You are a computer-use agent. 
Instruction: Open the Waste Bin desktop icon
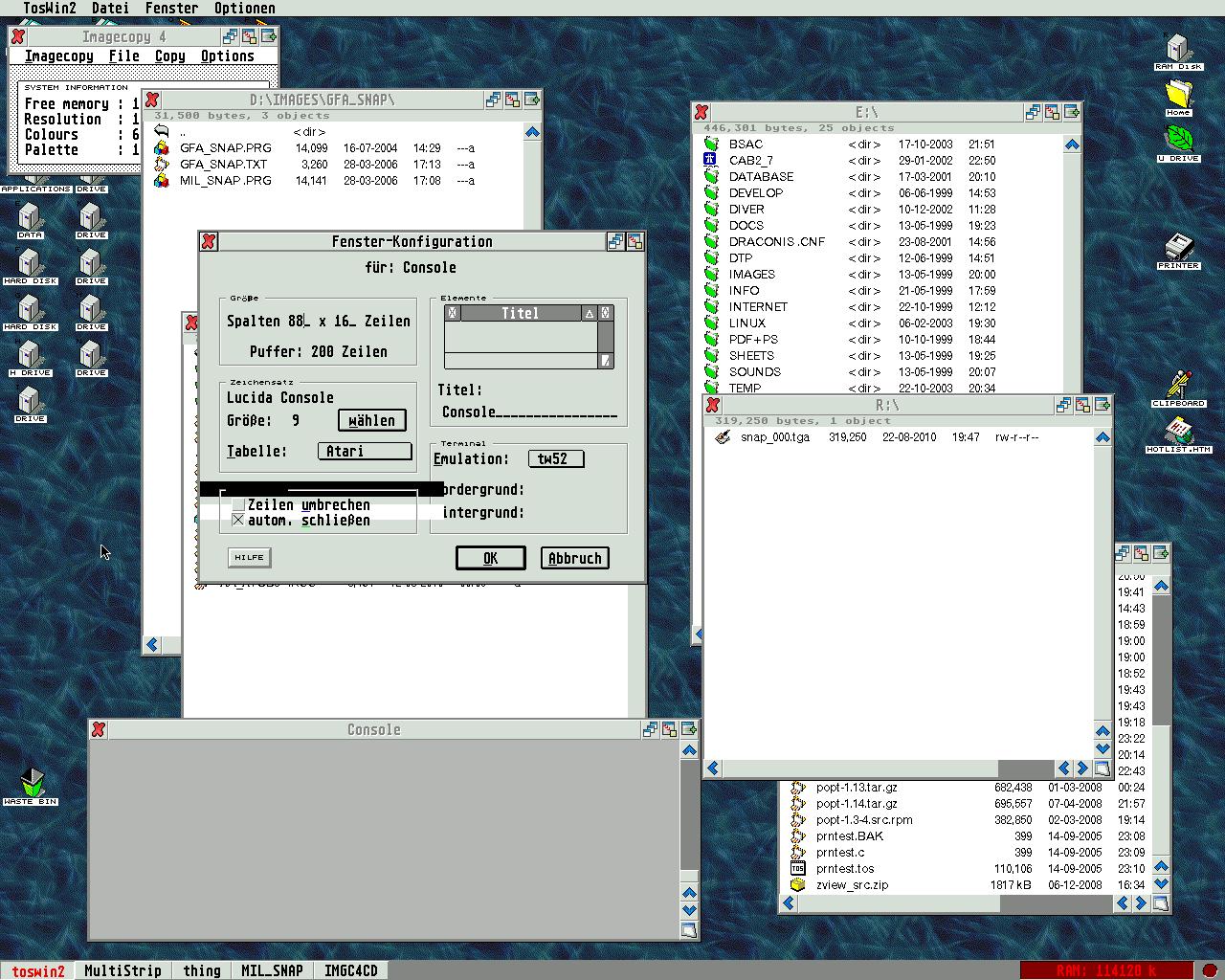tap(32, 782)
